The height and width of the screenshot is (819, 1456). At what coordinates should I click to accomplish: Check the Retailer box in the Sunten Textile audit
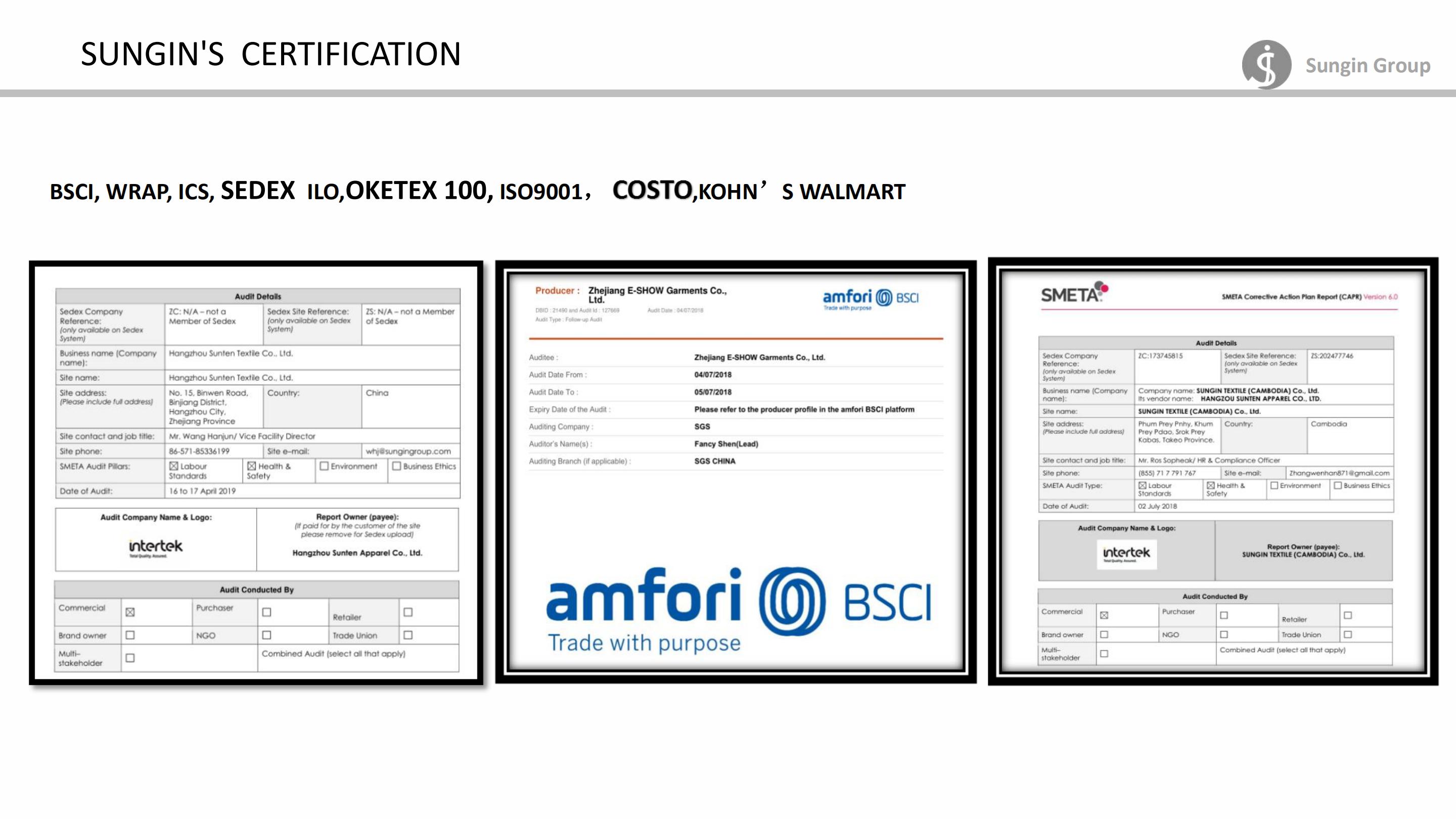pyautogui.click(x=408, y=612)
